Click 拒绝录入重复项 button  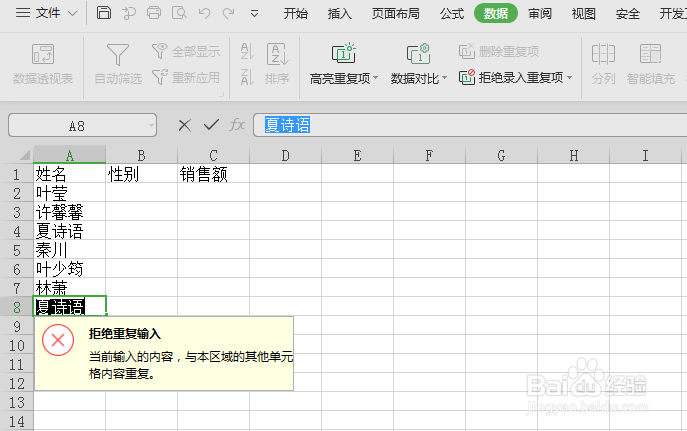(x=511, y=78)
